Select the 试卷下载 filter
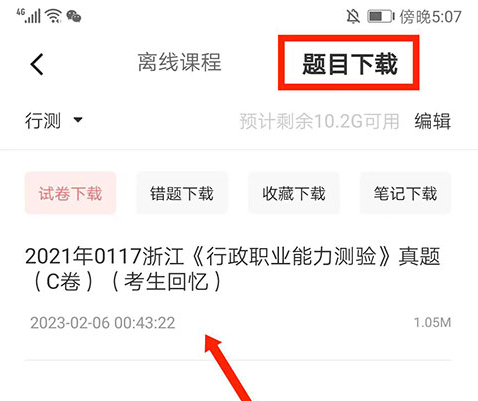The image size is (478, 401). coord(70,193)
